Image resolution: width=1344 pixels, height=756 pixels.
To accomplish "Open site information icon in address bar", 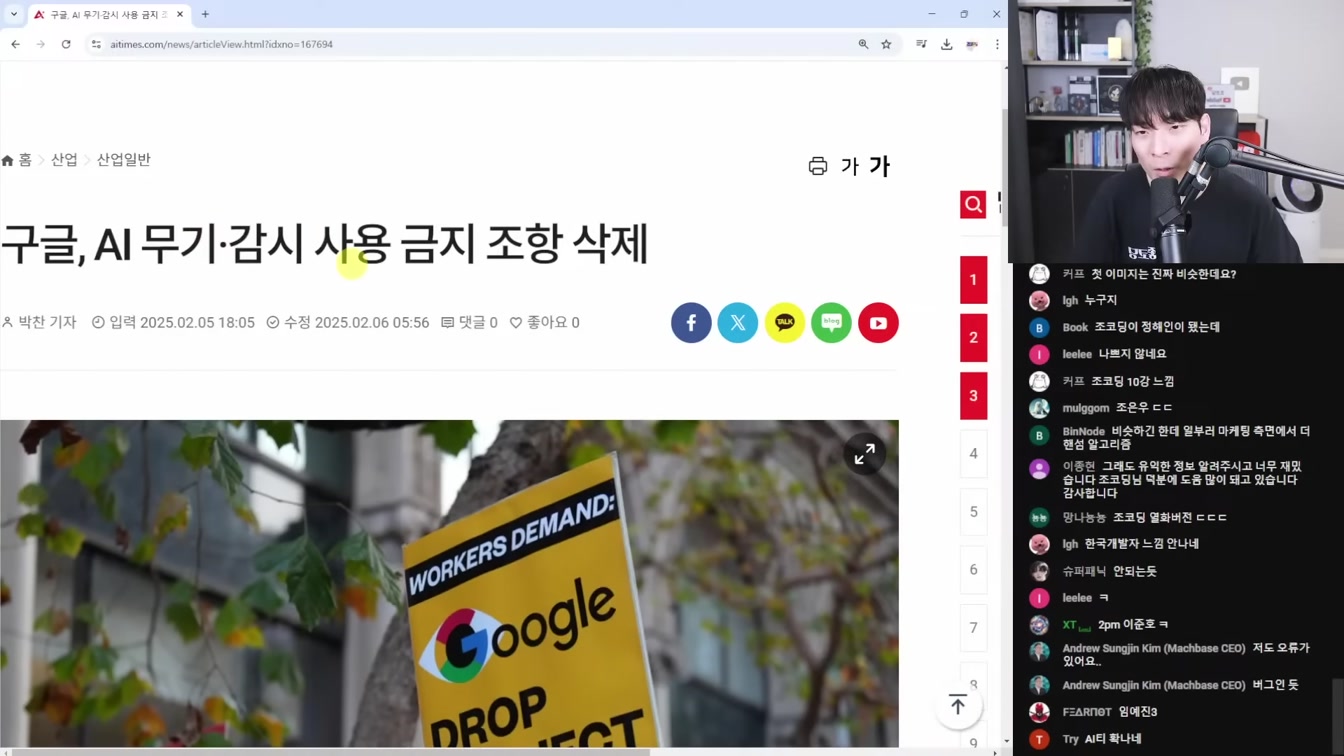I will pyautogui.click(x=97, y=44).
